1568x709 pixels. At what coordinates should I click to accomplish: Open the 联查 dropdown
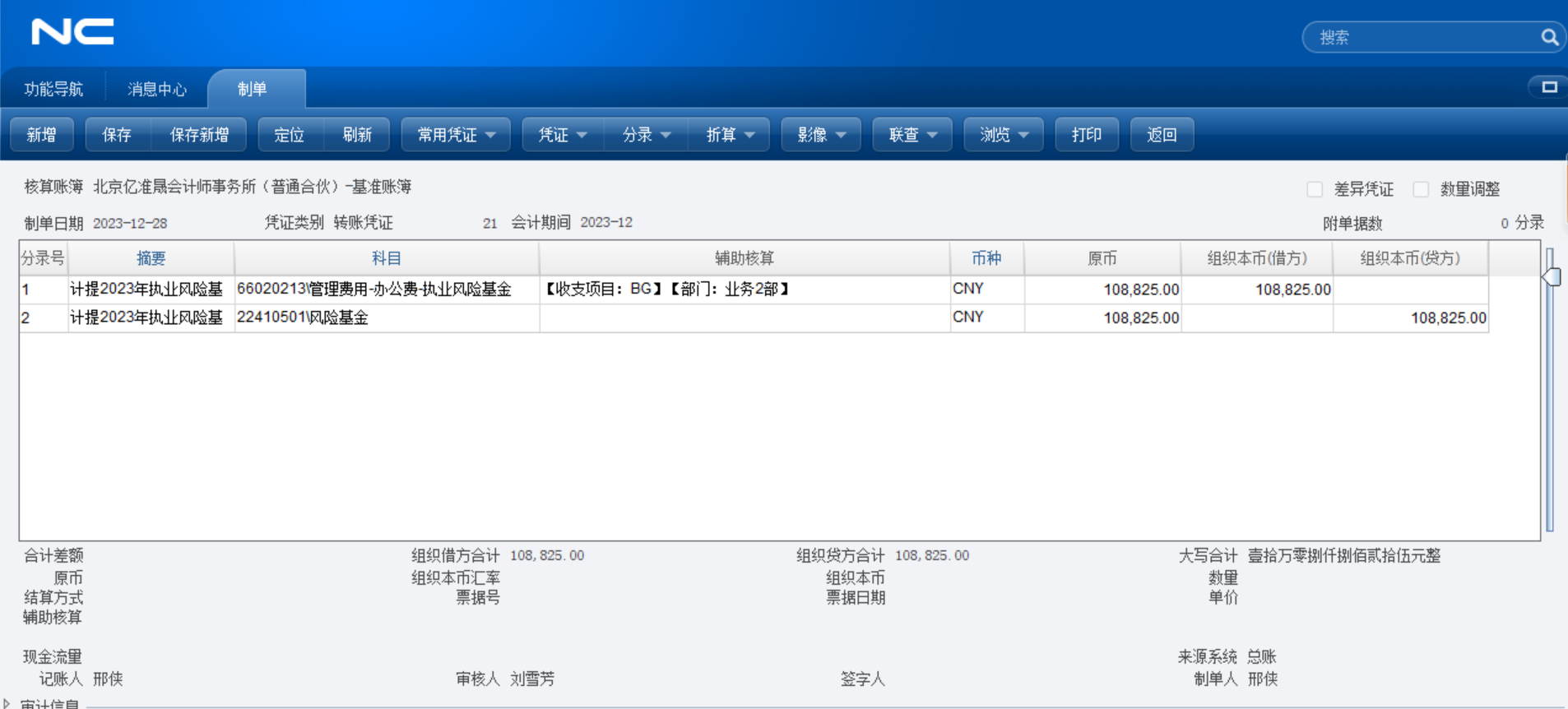[912, 135]
